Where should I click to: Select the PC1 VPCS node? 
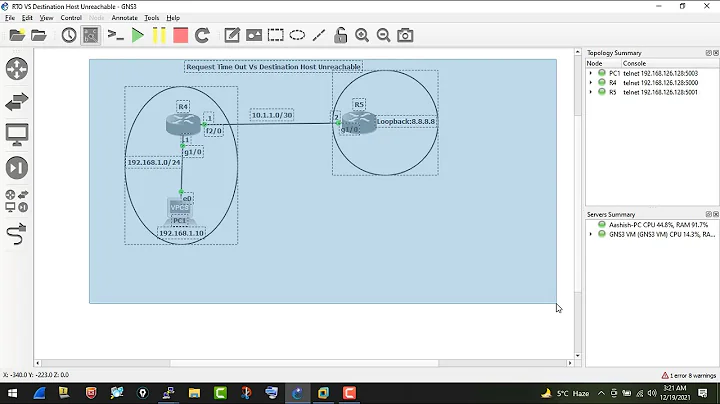click(180, 211)
